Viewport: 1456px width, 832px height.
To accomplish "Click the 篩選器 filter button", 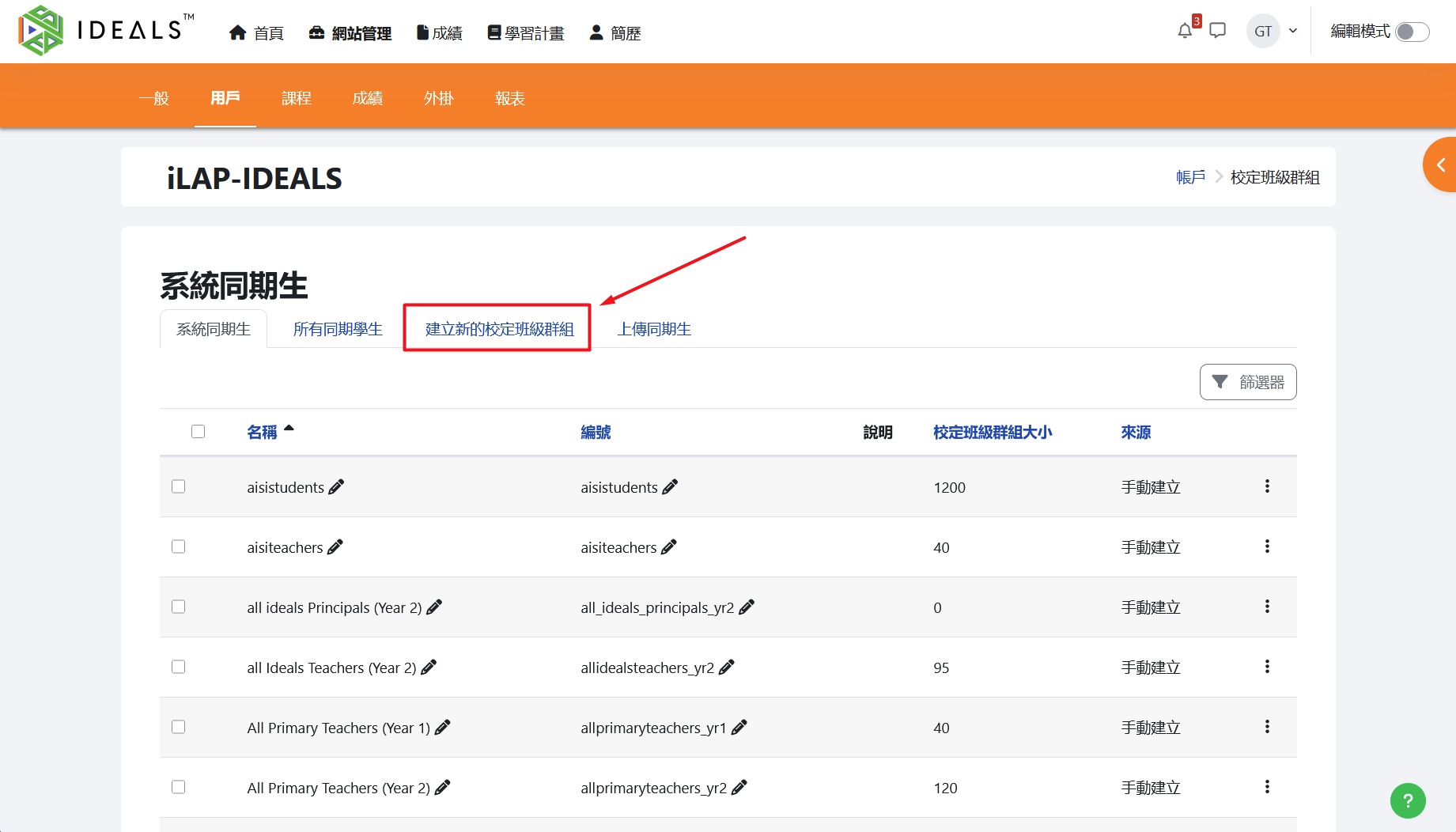I will click(1247, 382).
